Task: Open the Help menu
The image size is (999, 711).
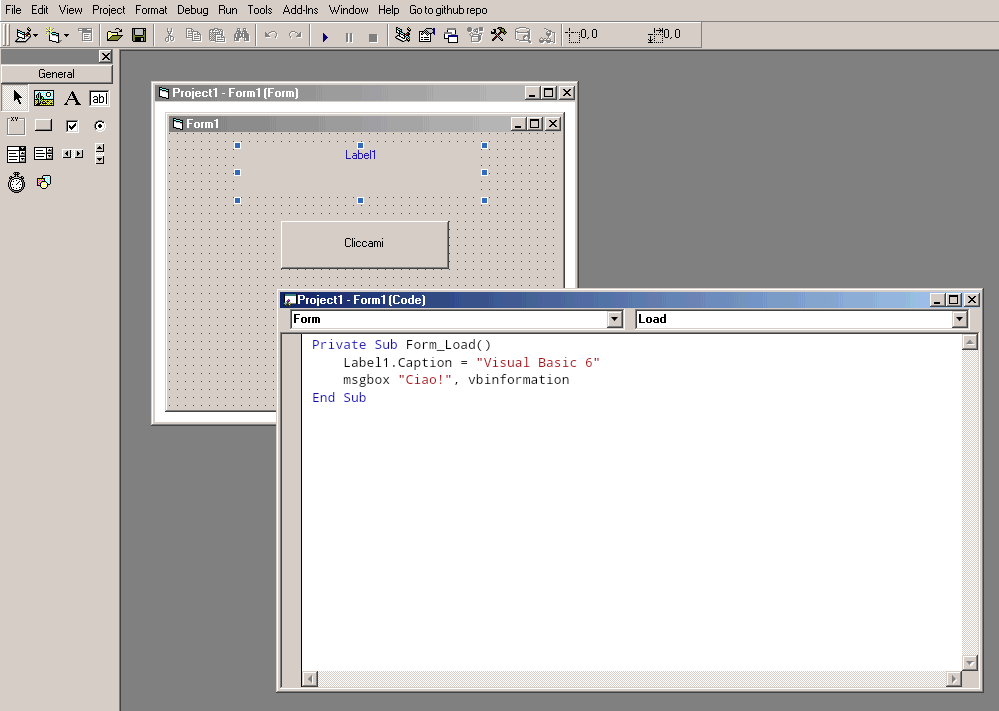Action: [388, 10]
